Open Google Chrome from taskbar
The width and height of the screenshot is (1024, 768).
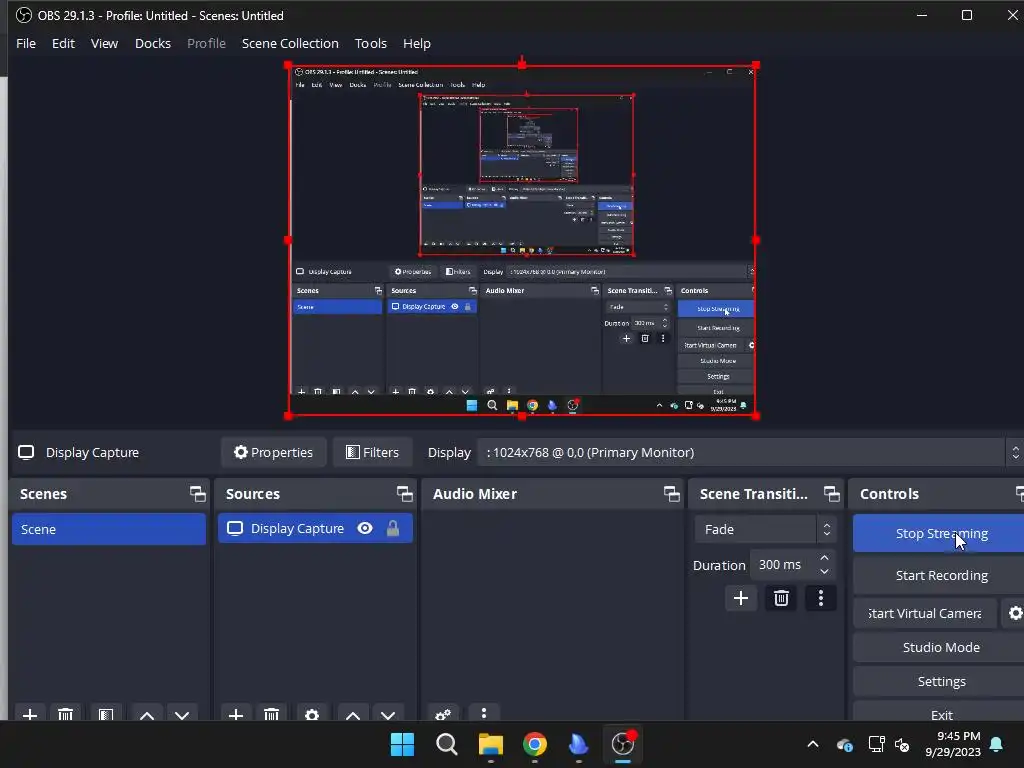[535, 744]
